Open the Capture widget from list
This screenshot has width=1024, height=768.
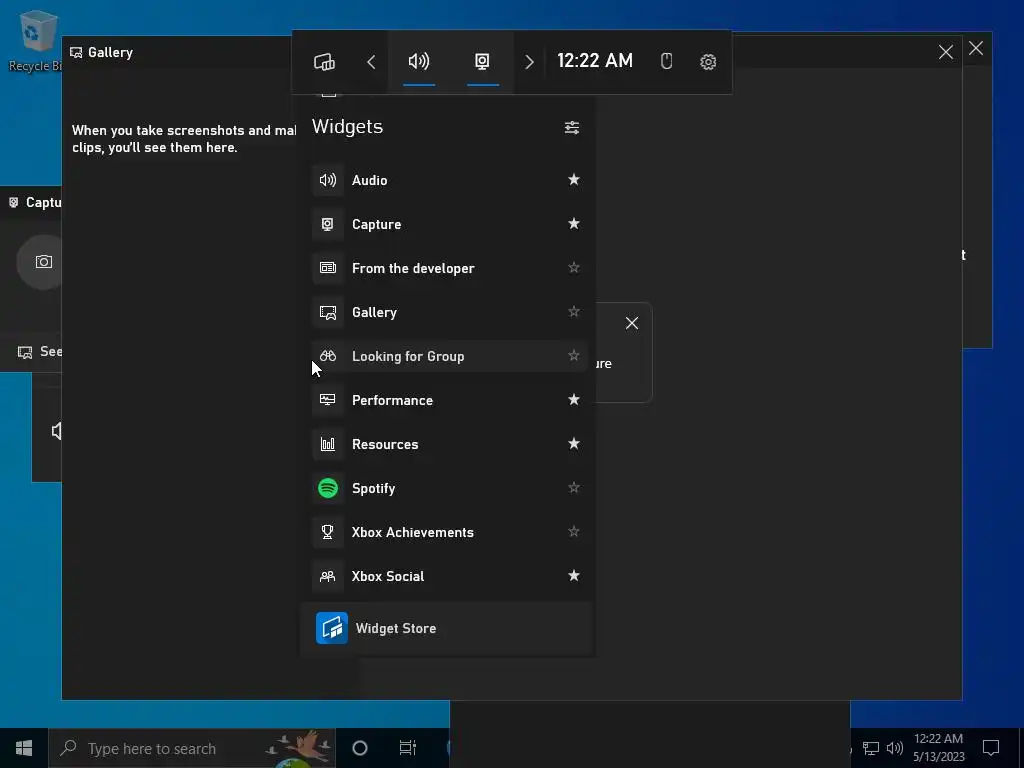click(449, 224)
